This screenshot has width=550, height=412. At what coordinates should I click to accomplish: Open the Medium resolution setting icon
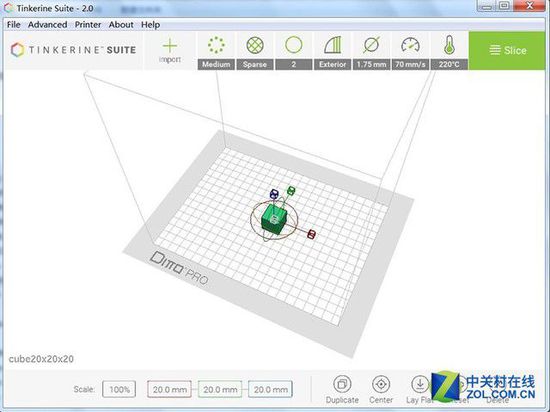pyautogui.click(x=216, y=45)
